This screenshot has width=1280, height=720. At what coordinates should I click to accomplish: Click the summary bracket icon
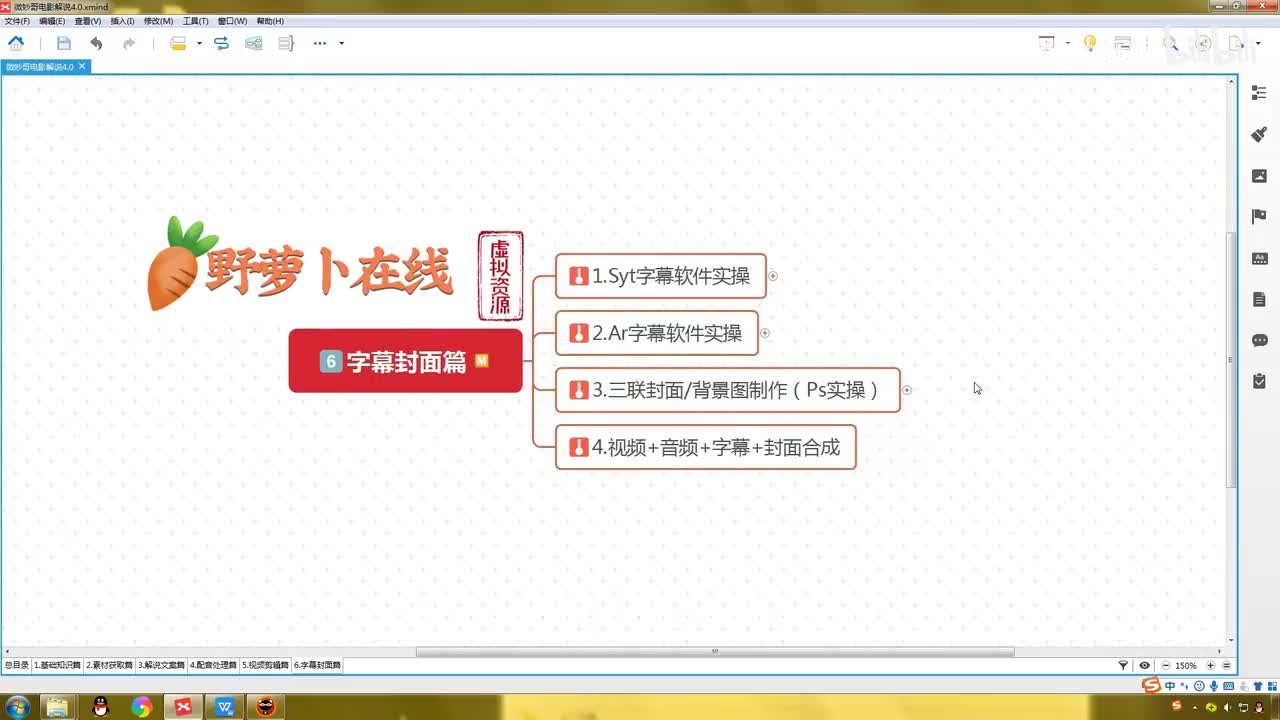[286, 43]
